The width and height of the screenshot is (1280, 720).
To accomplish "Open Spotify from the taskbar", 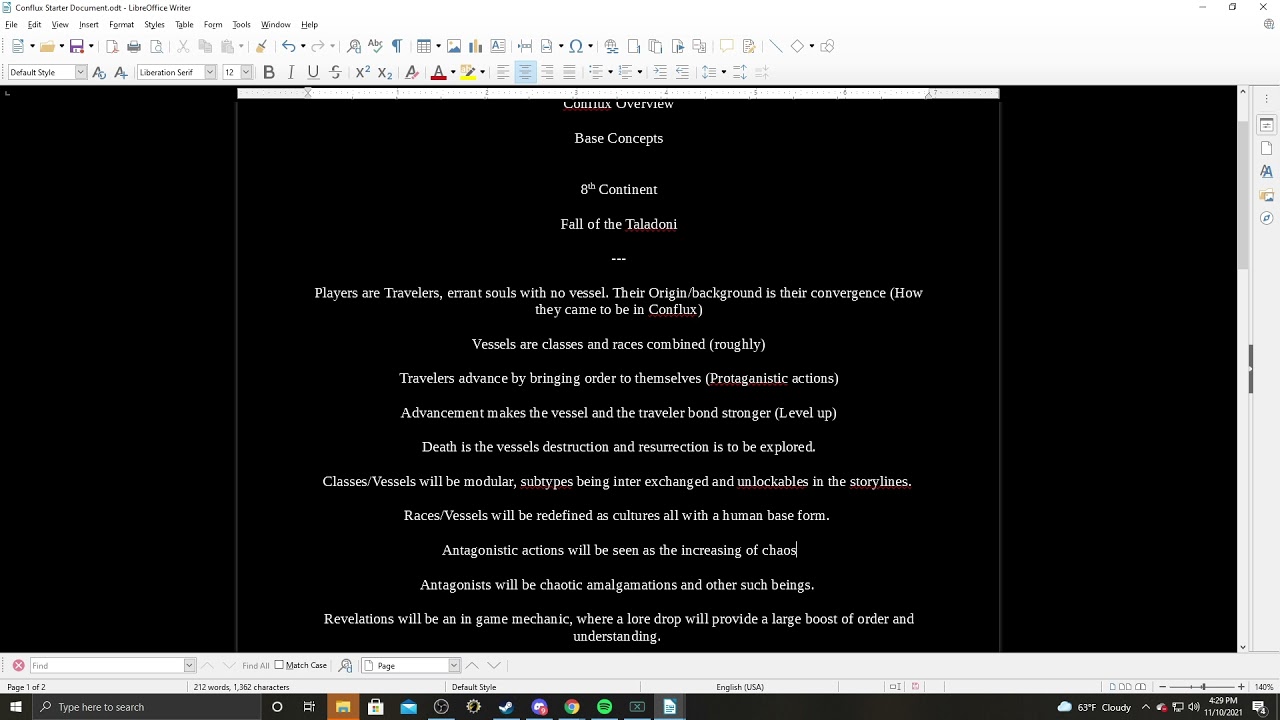I will pos(604,707).
